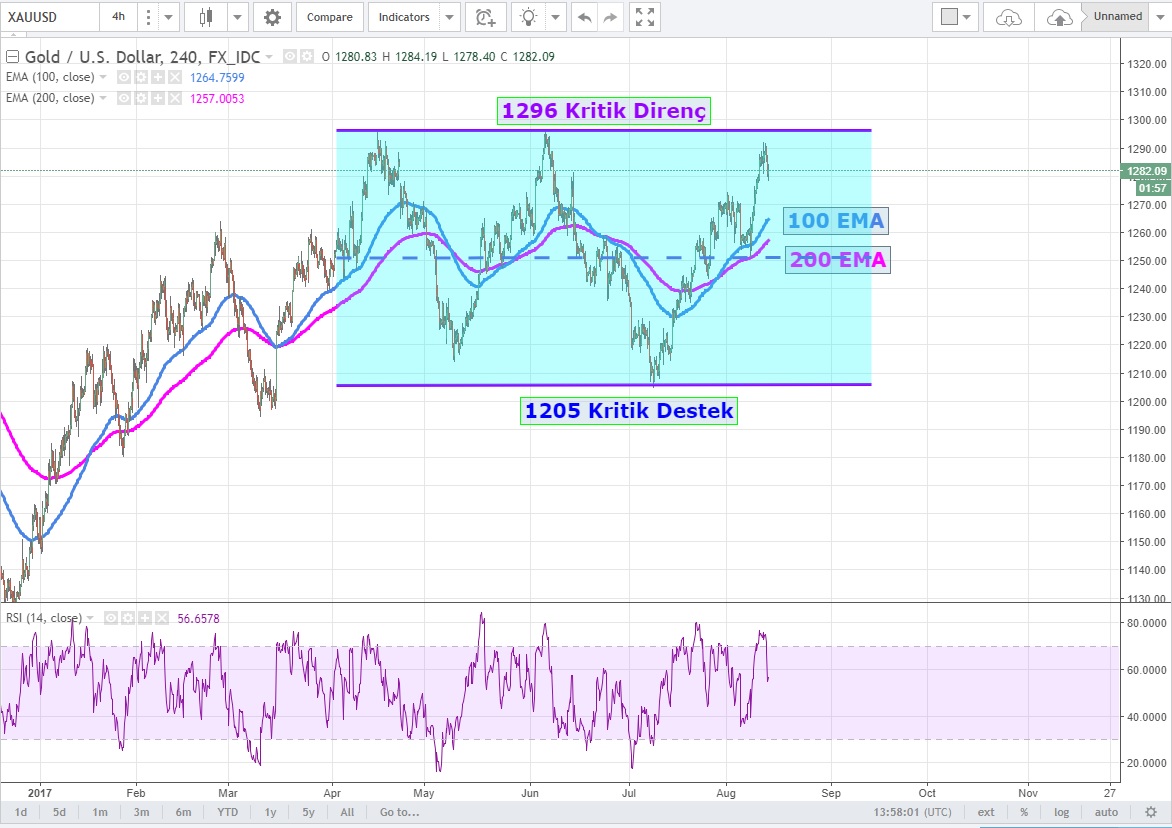Screen dimensions: 1172x828
Task: Expand the chart style dropdown arrow
Action: coord(237,17)
